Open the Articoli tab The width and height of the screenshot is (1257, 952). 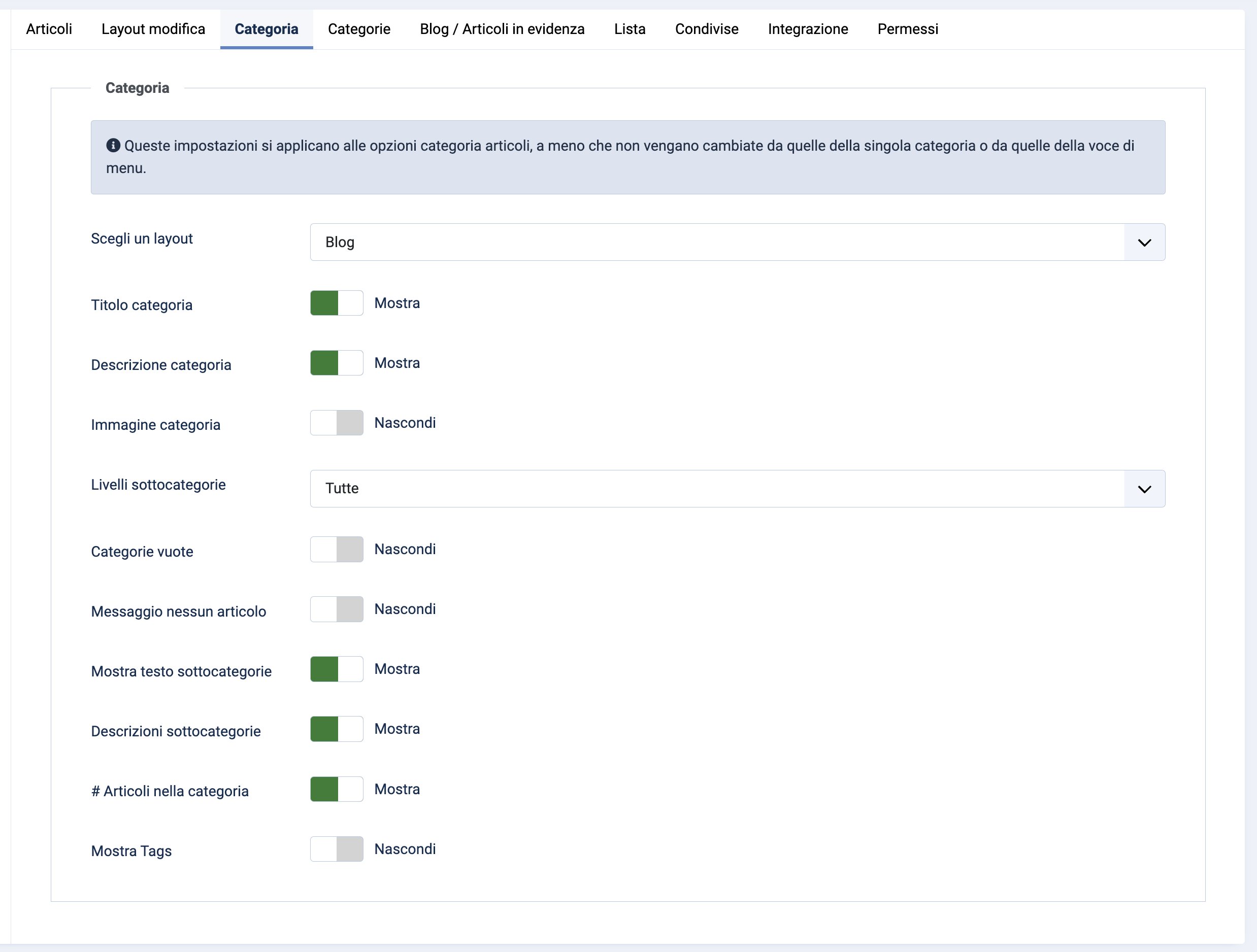tap(49, 29)
